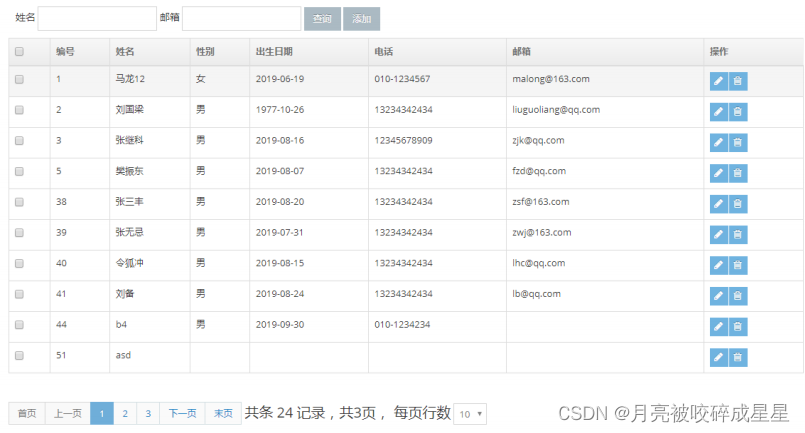This screenshot has height=433, width=805.
Task: Focus the 姓名 name input field
Action: point(97,18)
